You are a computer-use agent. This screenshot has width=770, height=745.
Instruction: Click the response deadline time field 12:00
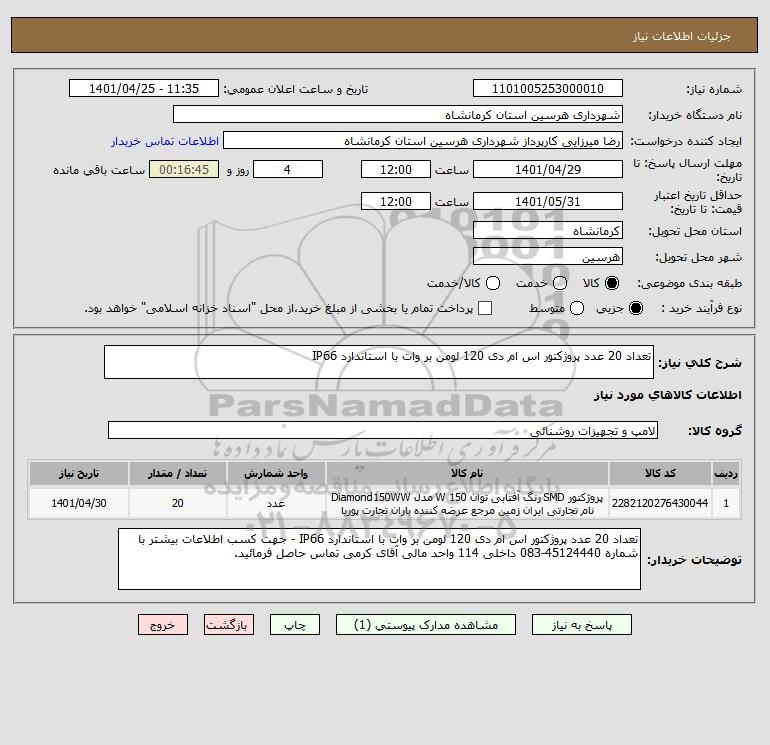point(396,169)
